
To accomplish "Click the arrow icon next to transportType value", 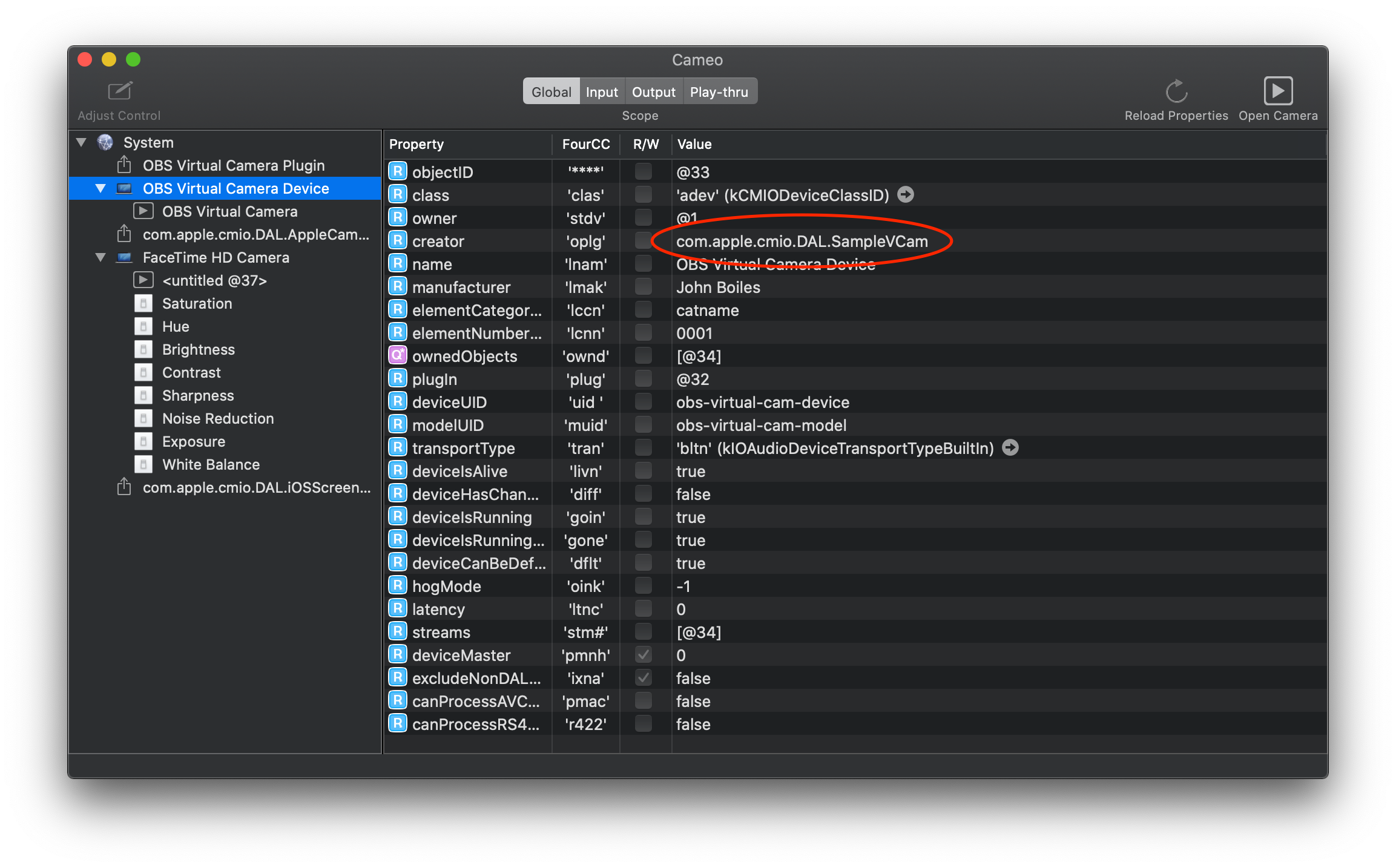I will [x=1010, y=447].
